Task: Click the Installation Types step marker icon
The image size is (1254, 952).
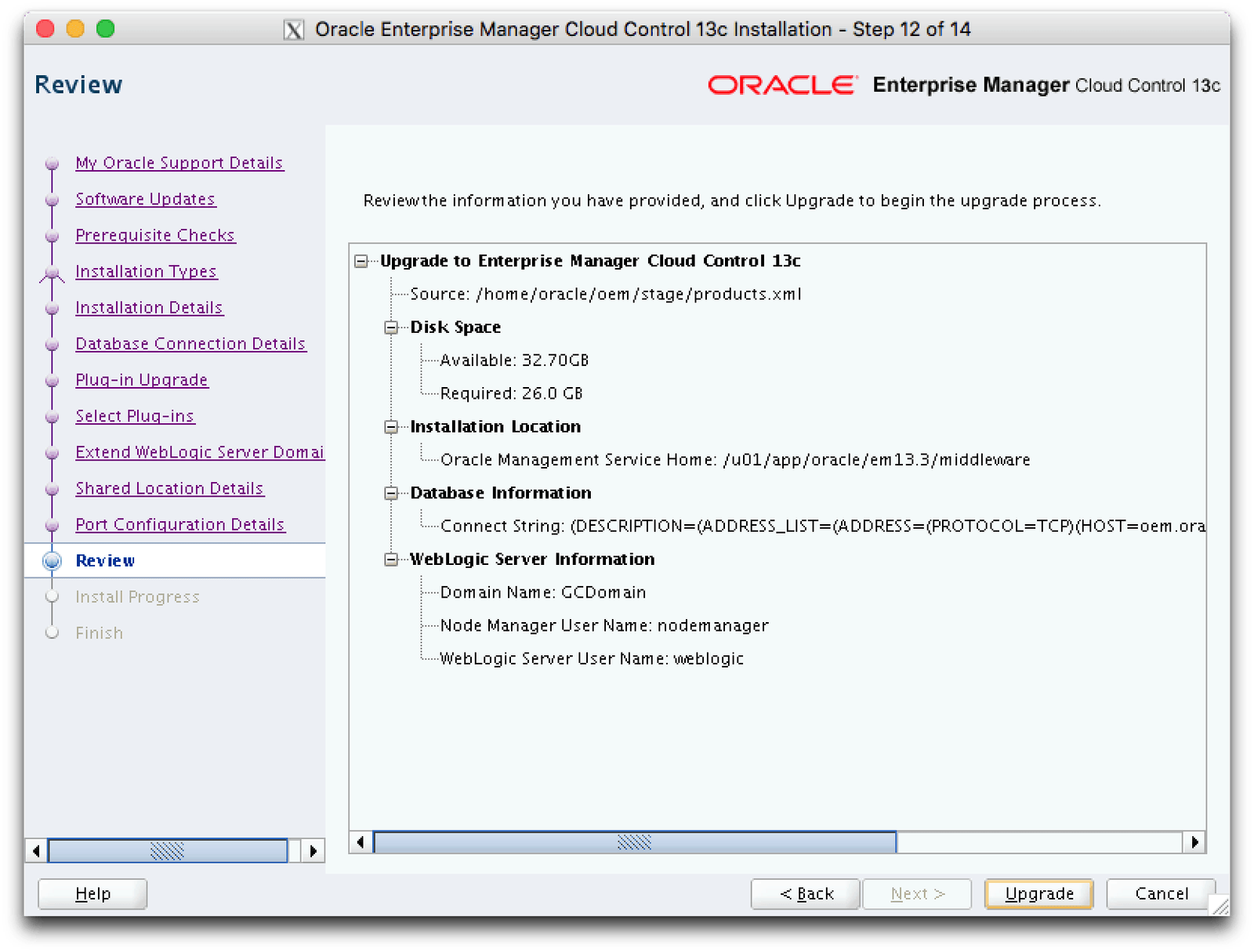Action: tap(53, 273)
